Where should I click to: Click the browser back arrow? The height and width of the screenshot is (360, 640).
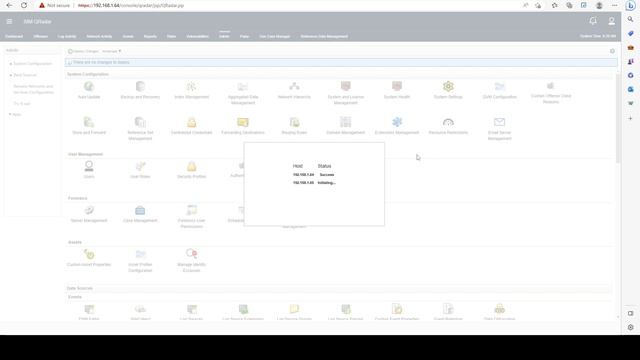point(9,5)
